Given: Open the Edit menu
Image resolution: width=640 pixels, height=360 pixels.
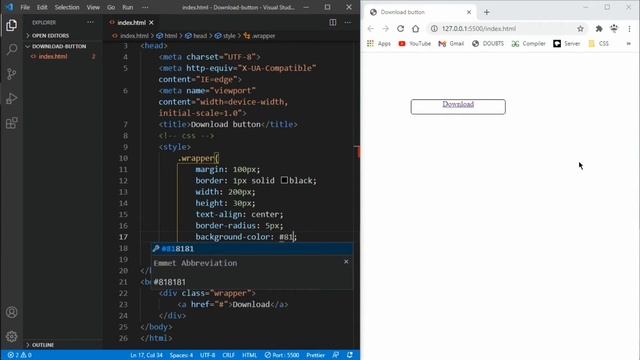Looking at the screenshot, I should click(42, 7).
